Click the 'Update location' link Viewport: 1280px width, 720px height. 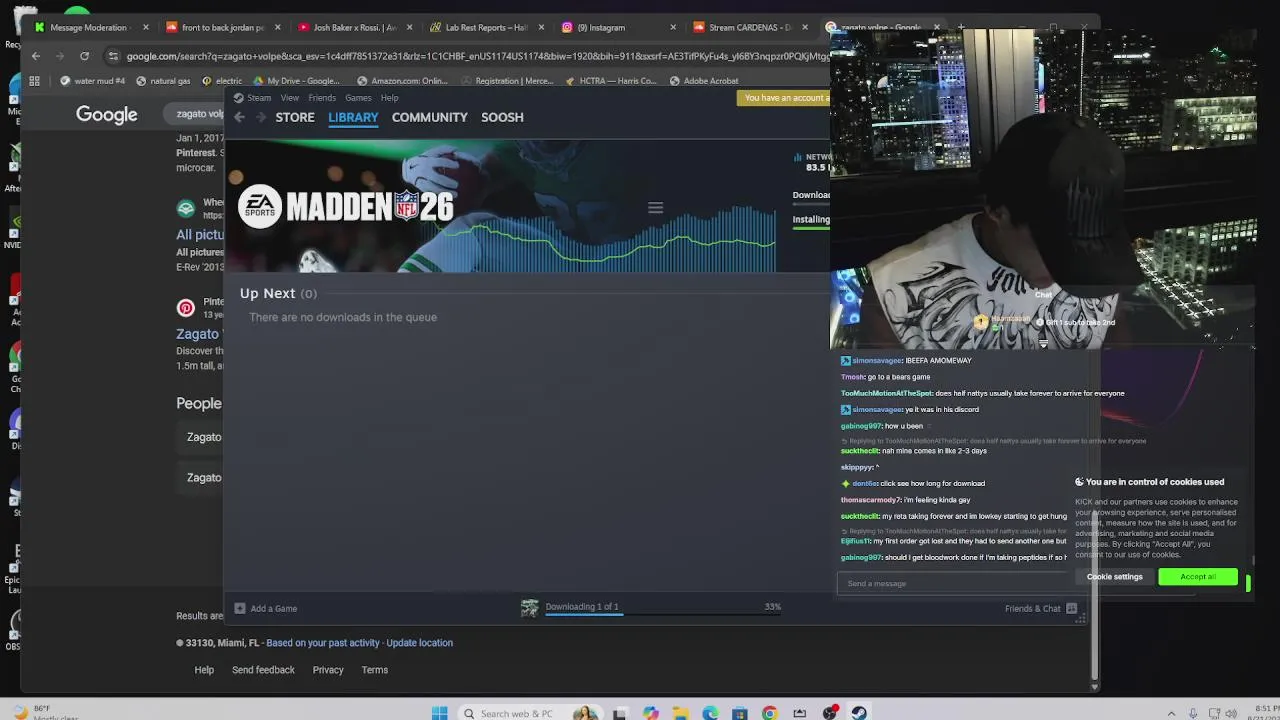419,643
